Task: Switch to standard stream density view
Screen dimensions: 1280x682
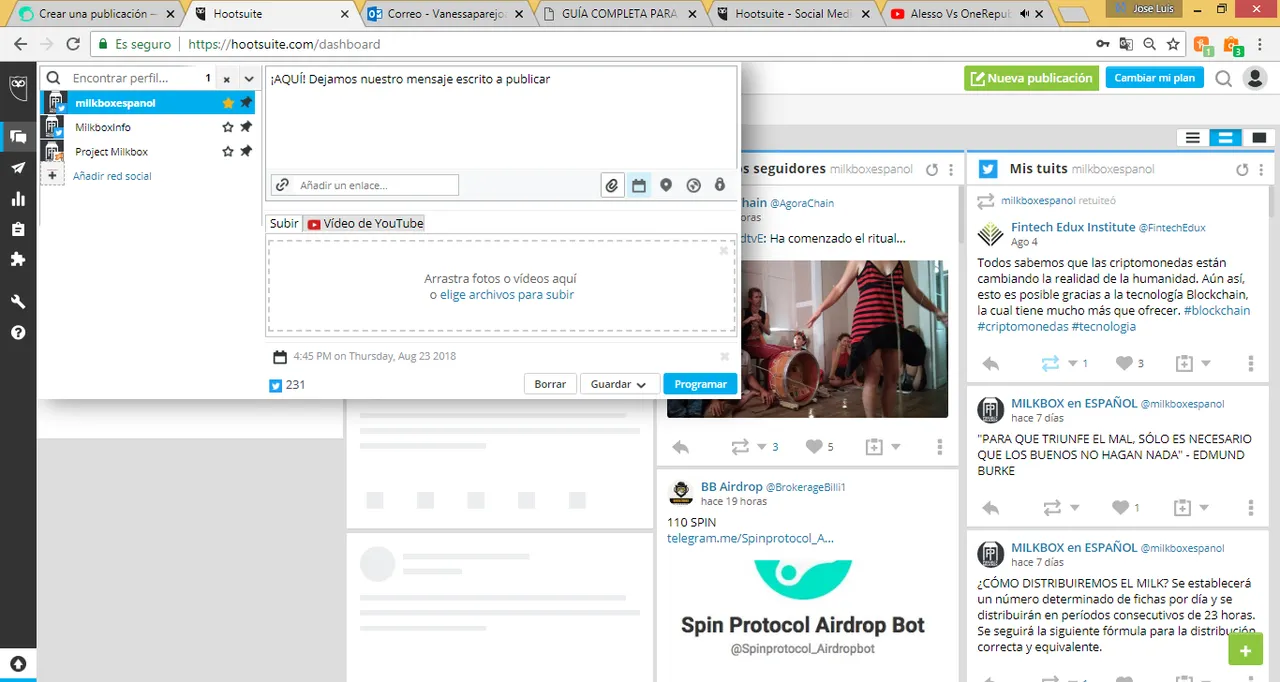Action: click(1225, 138)
